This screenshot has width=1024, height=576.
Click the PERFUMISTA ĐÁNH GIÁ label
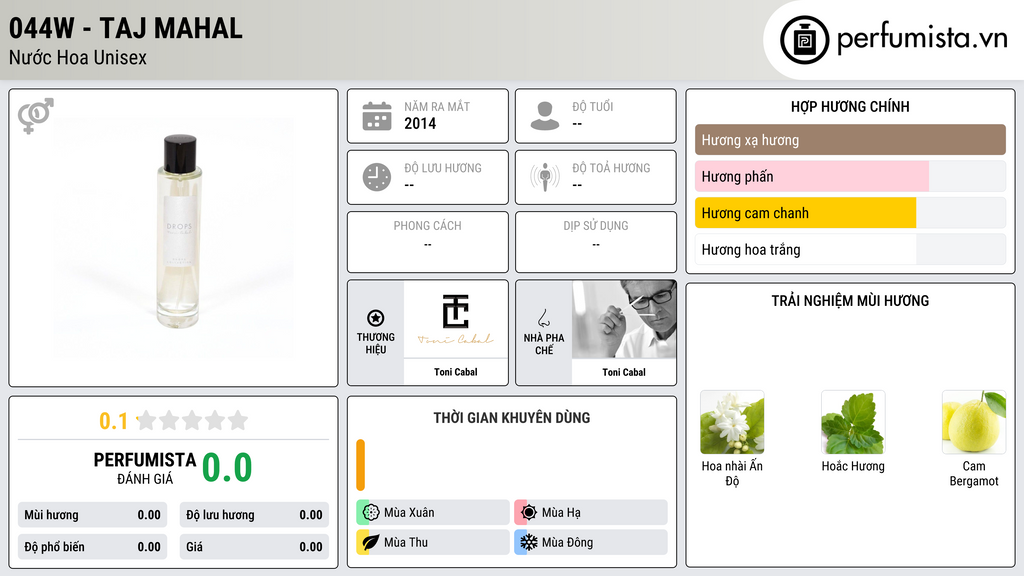145,469
